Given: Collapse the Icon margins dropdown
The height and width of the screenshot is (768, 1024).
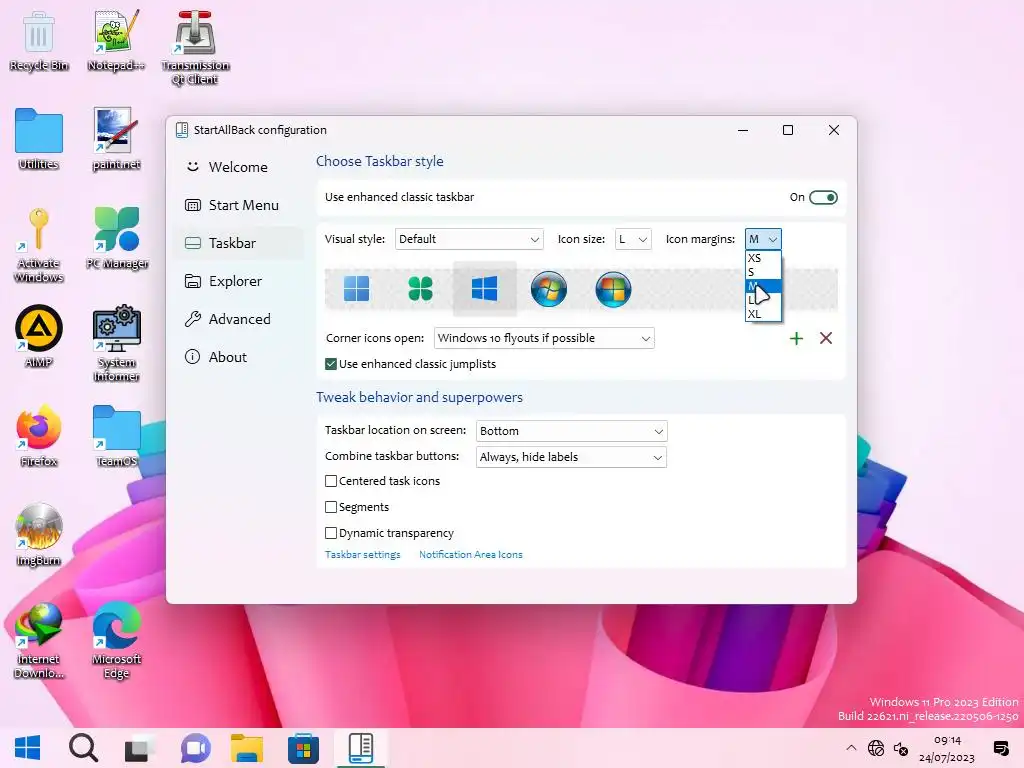Looking at the screenshot, I should click(763, 239).
